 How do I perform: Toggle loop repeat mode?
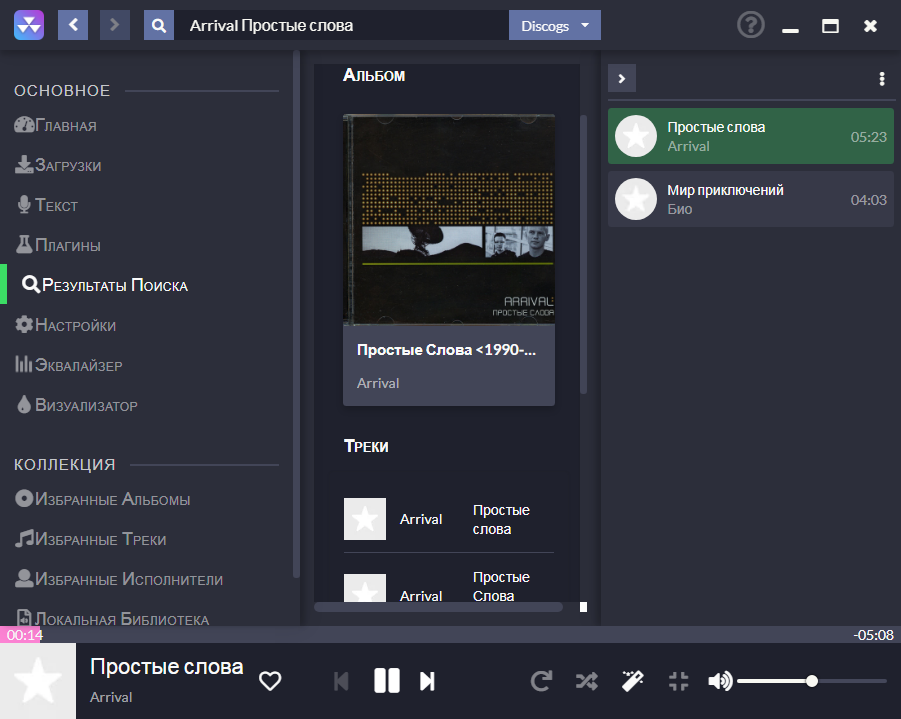coord(541,681)
